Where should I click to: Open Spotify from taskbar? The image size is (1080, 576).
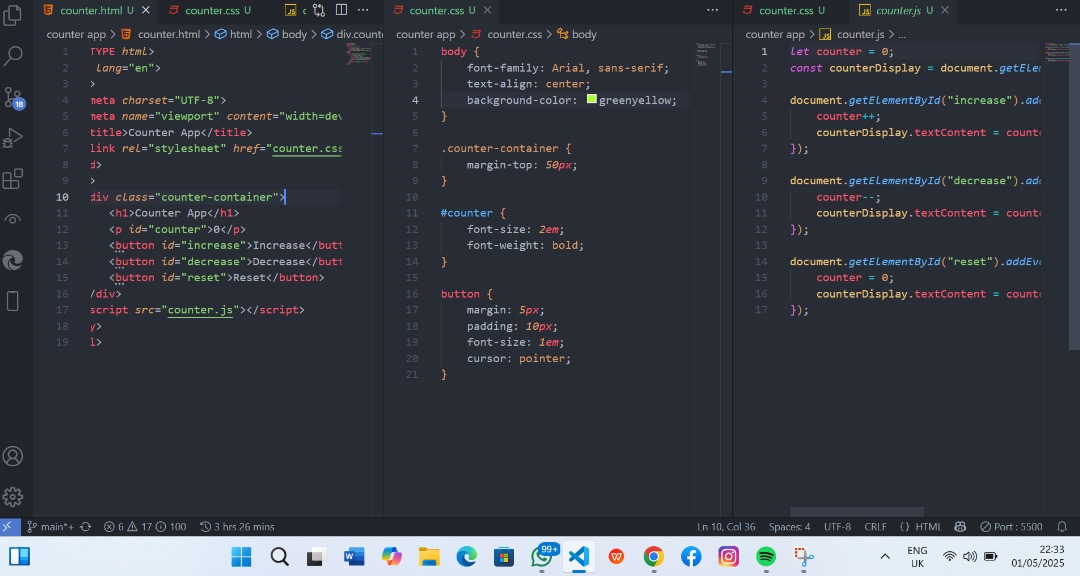(x=766, y=556)
